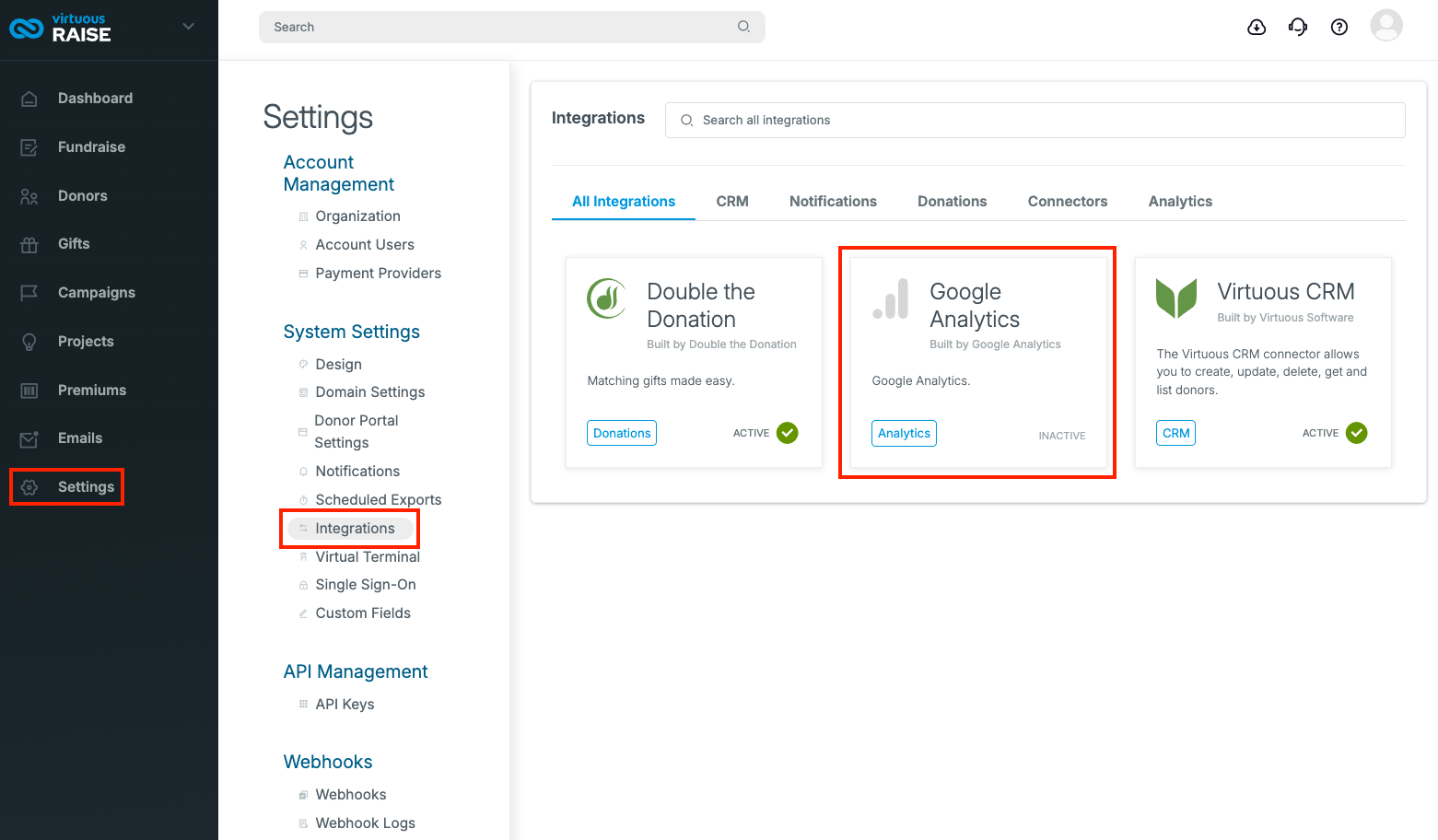1438x840 pixels.
Task: Click the cloud download icon
Action: (1257, 27)
